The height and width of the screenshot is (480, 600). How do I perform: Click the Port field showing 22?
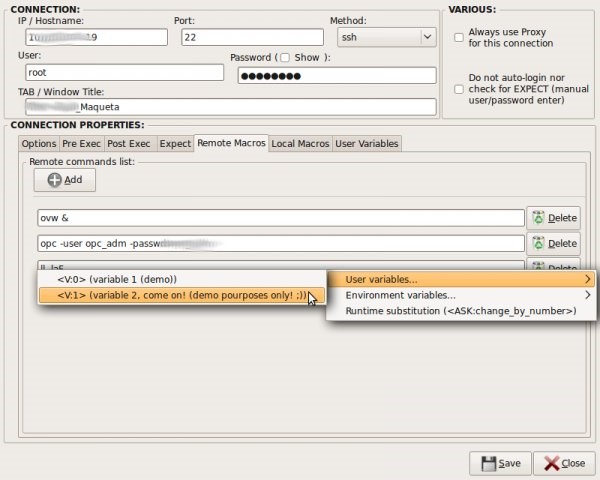coord(252,37)
